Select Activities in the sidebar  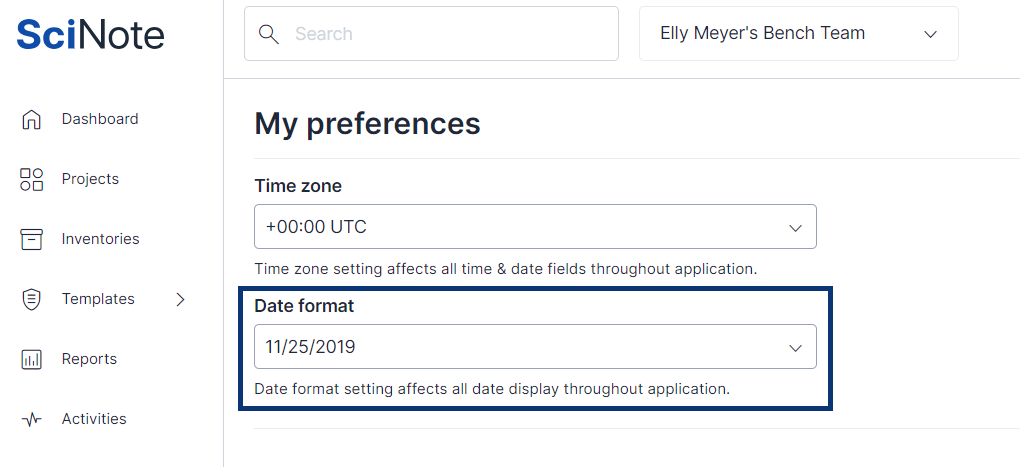94,419
